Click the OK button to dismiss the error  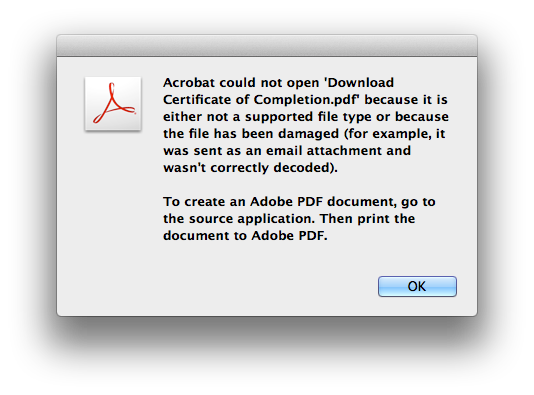tap(417, 286)
